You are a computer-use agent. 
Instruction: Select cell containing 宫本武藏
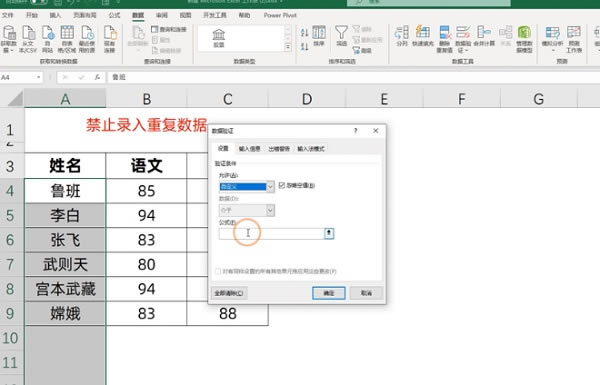[x=65, y=289]
